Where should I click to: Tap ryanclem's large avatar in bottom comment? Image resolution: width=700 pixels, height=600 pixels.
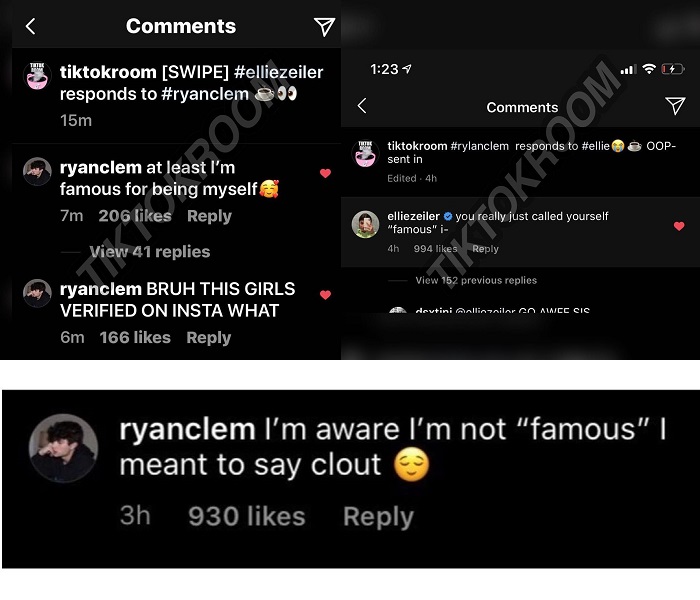[x=63, y=448]
